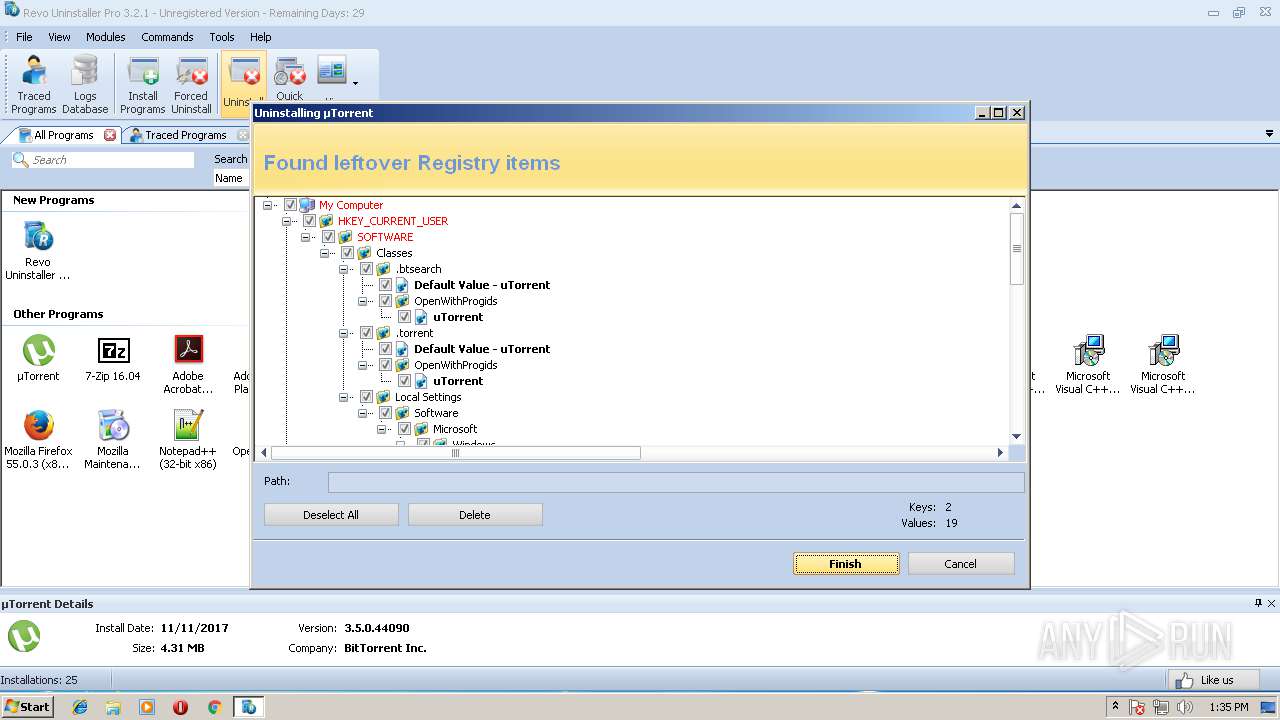
Task: Collapse .btsearch tree node
Action: tap(344, 269)
